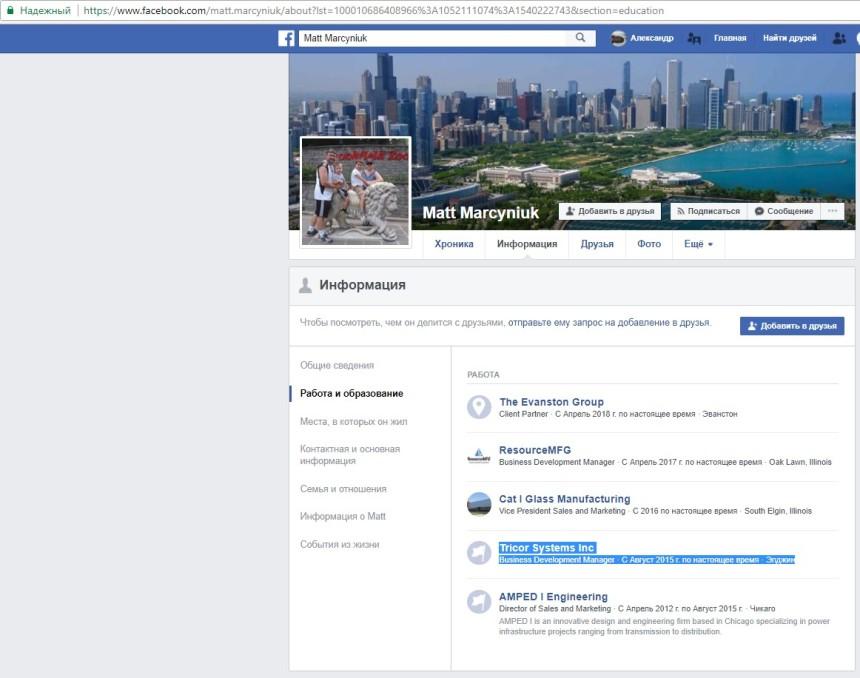
Task: Click the ResourceMFG company logo
Action: [x=479, y=455]
